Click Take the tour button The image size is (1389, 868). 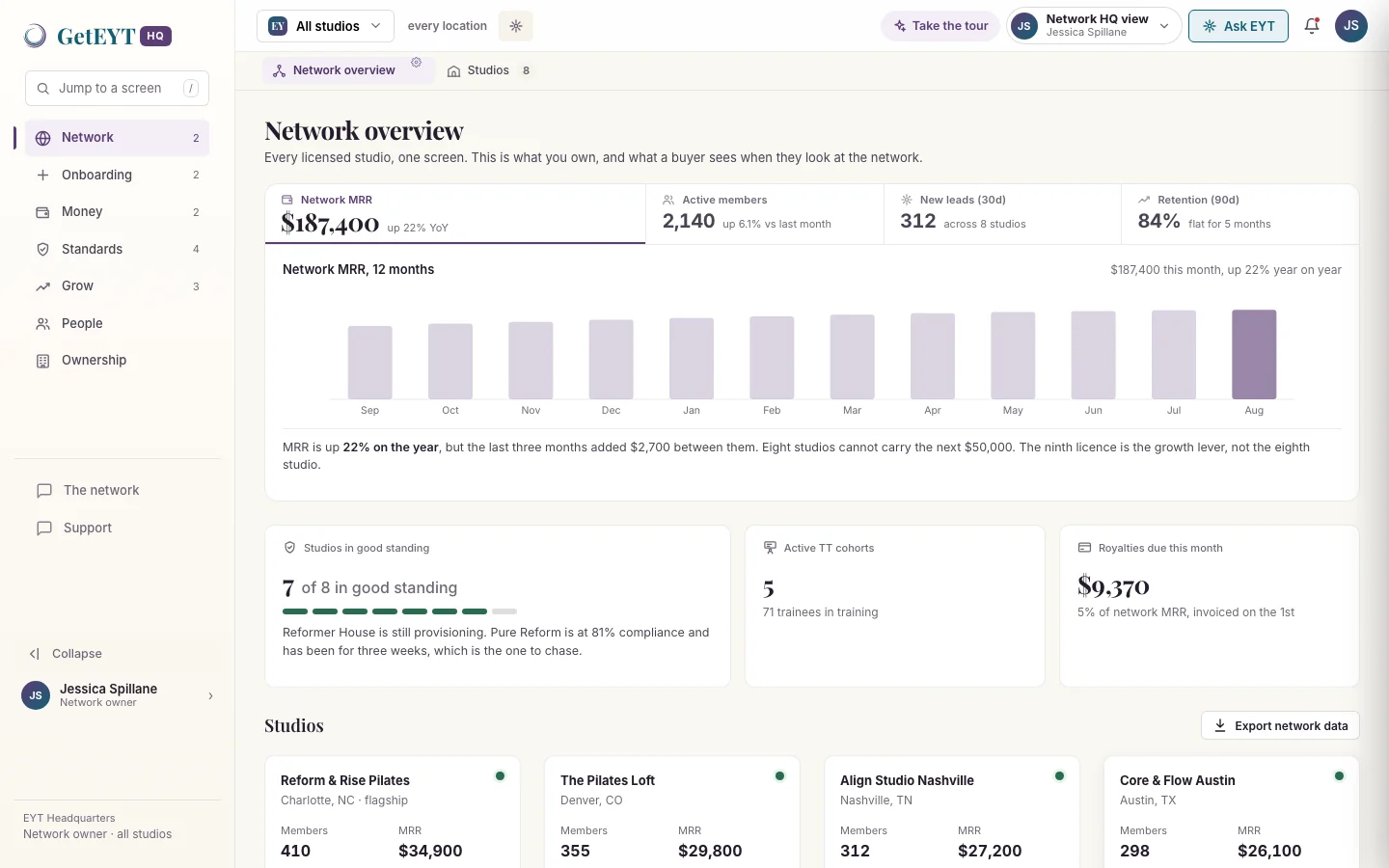940,26
